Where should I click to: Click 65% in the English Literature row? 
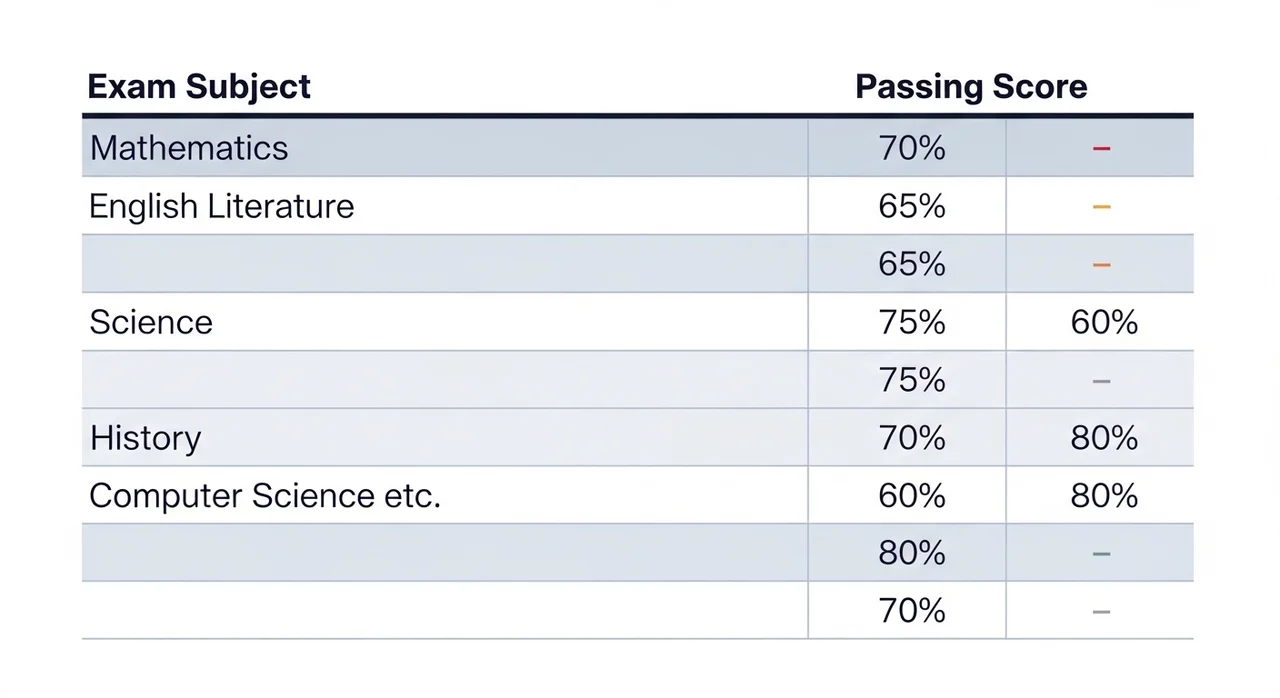pos(911,206)
